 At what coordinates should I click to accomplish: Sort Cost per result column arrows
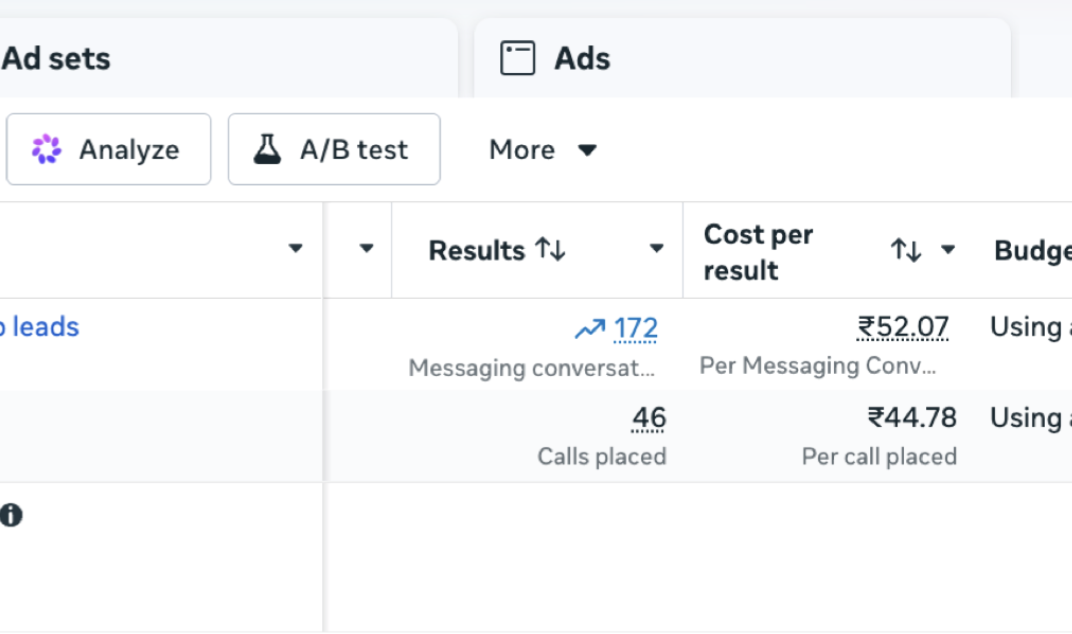(906, 250)
